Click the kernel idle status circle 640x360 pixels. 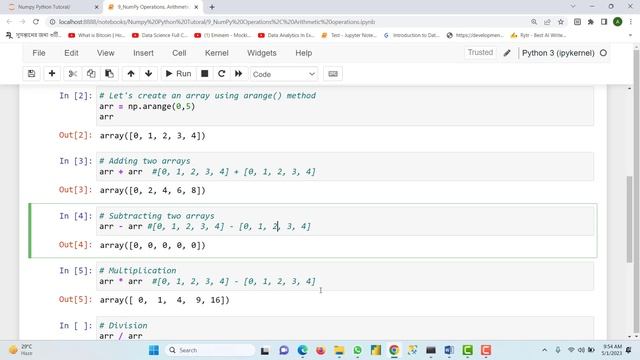[603, 53]
